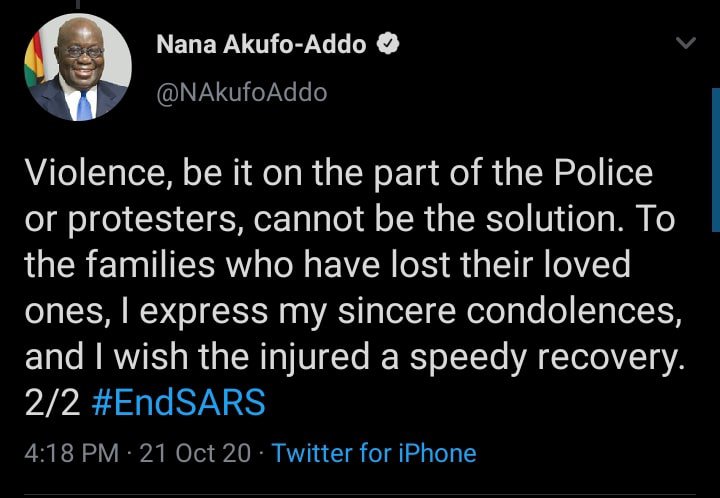
Task: Click the word condolences in the tweet
Action: 574,311
